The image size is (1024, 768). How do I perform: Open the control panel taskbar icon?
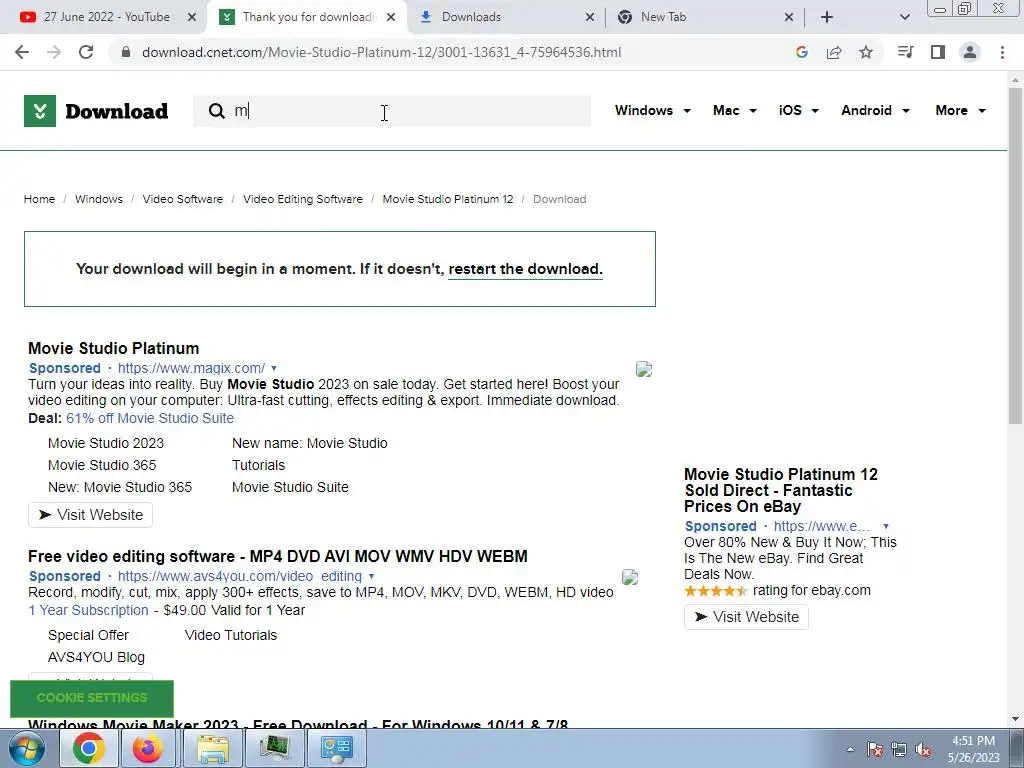tap(336, 748)
